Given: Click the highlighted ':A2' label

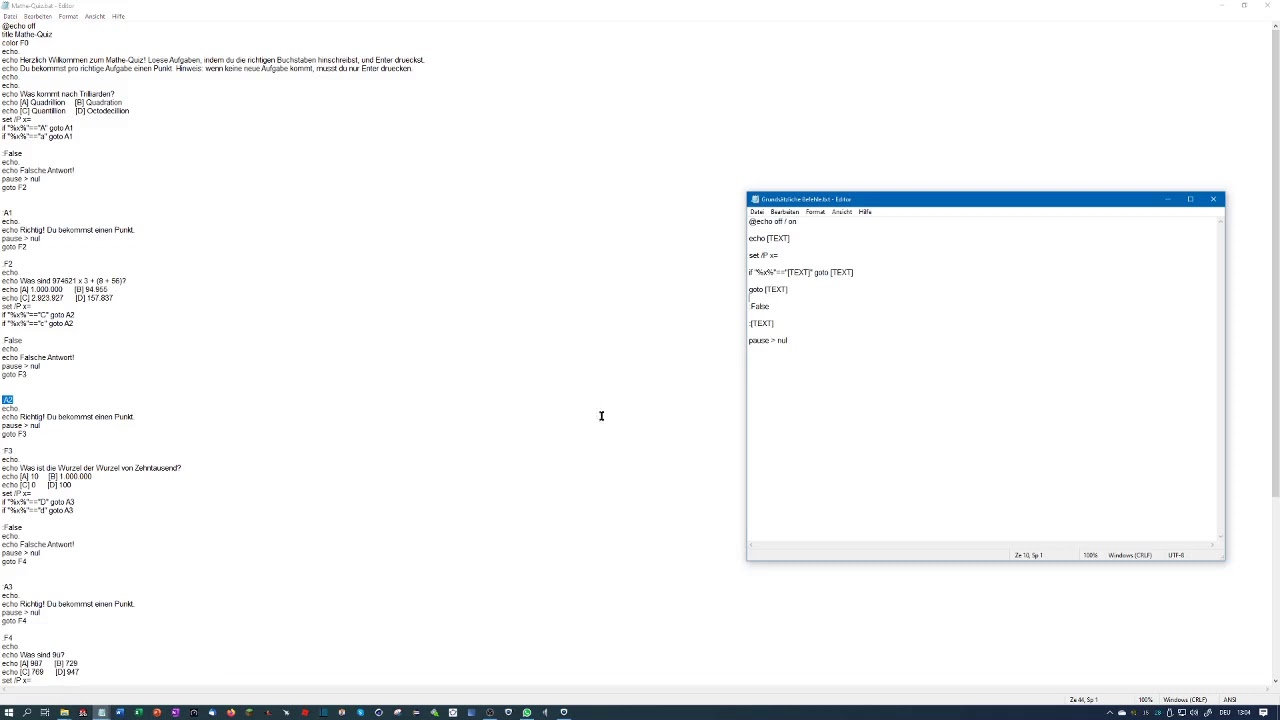Looking at the screenshot, I should pyautogui.click(x=7, y=400).
